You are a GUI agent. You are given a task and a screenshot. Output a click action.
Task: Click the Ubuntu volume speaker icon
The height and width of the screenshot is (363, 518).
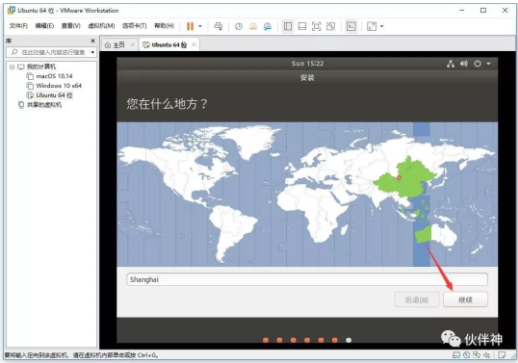pyautogui.click(x=464, y=64)
